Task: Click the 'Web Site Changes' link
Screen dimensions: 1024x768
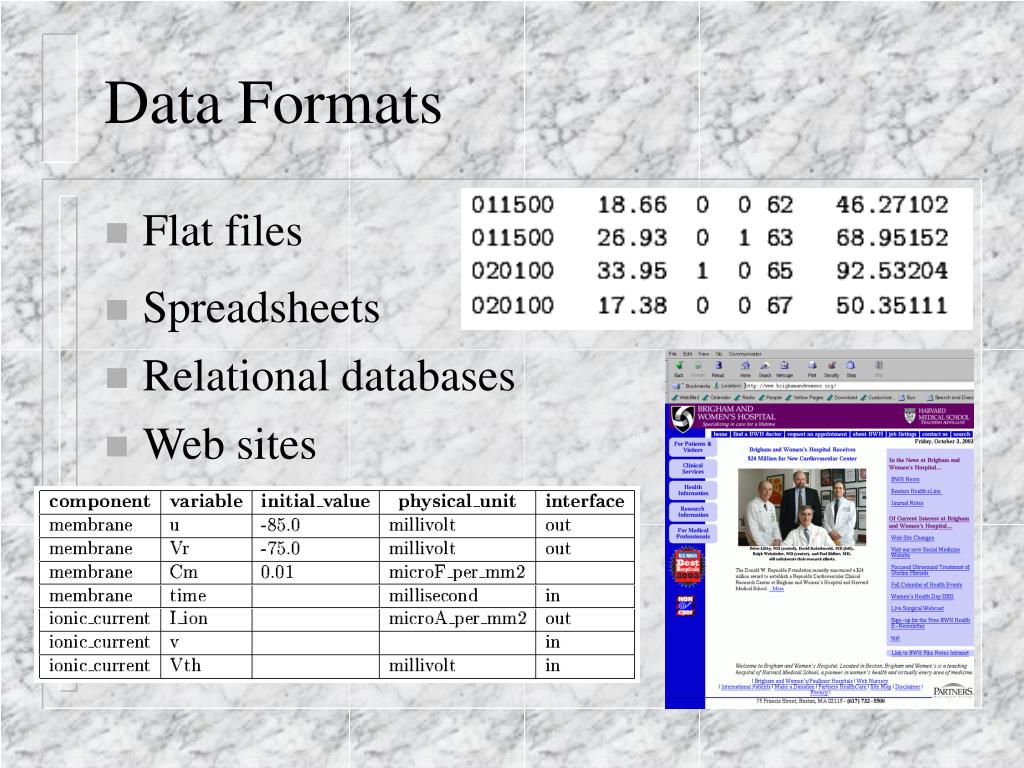Action: [912, 538]
